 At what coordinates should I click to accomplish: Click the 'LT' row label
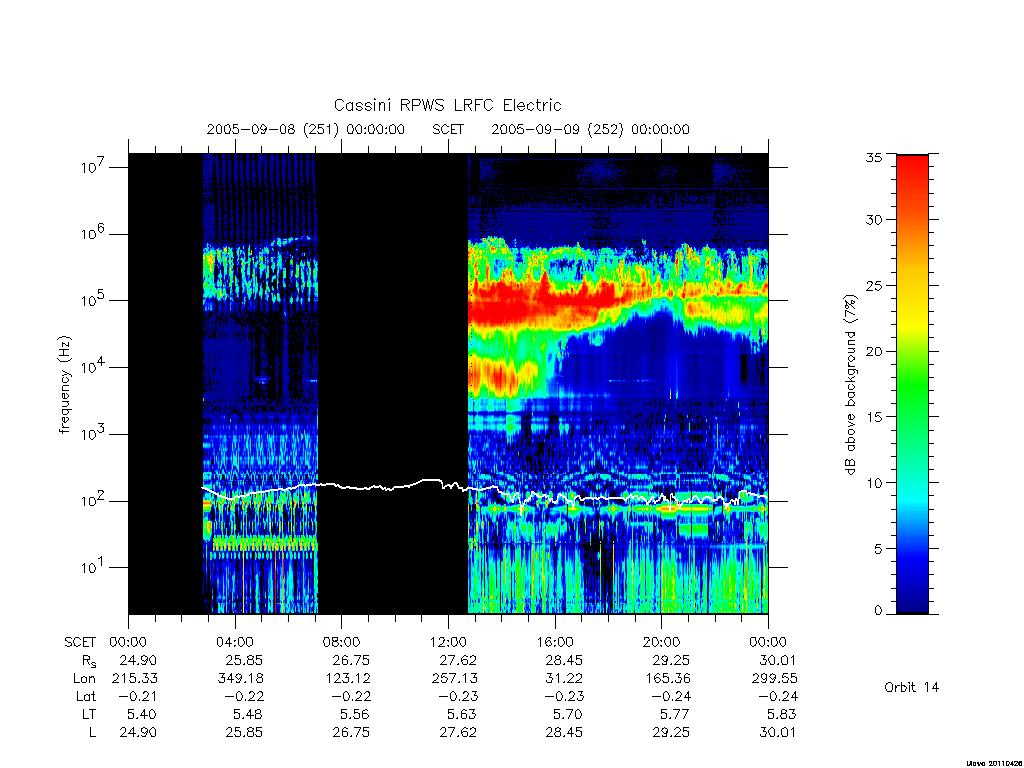point(89,714)
